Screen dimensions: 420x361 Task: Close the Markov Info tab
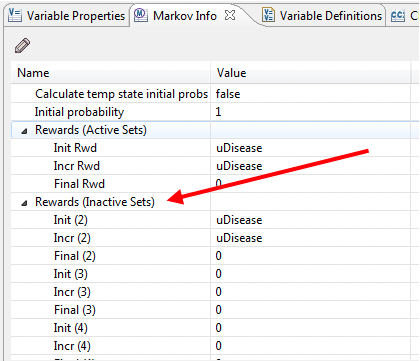(230, 15)
